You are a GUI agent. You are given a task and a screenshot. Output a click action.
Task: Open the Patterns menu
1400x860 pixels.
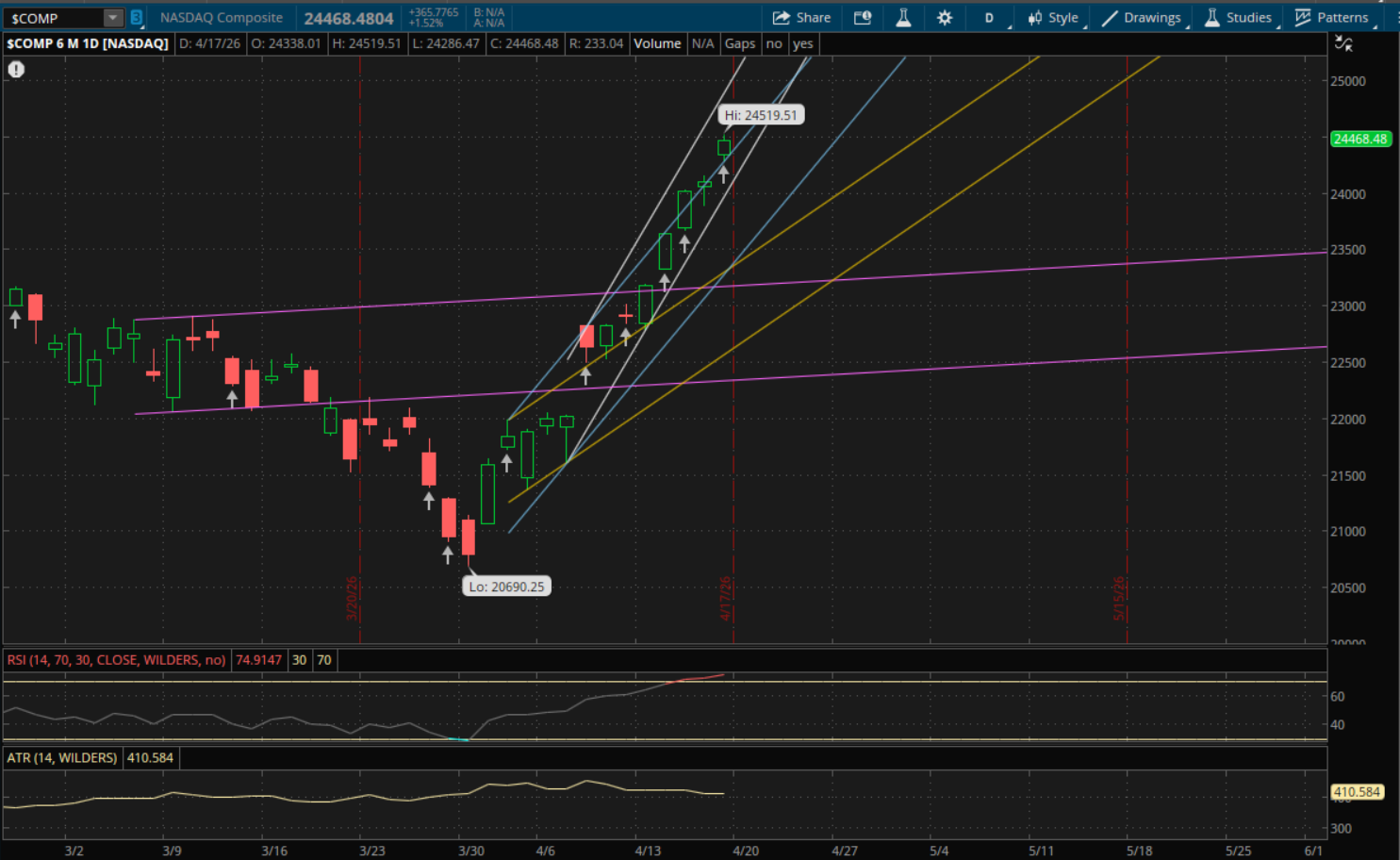tap(1331, 18)
